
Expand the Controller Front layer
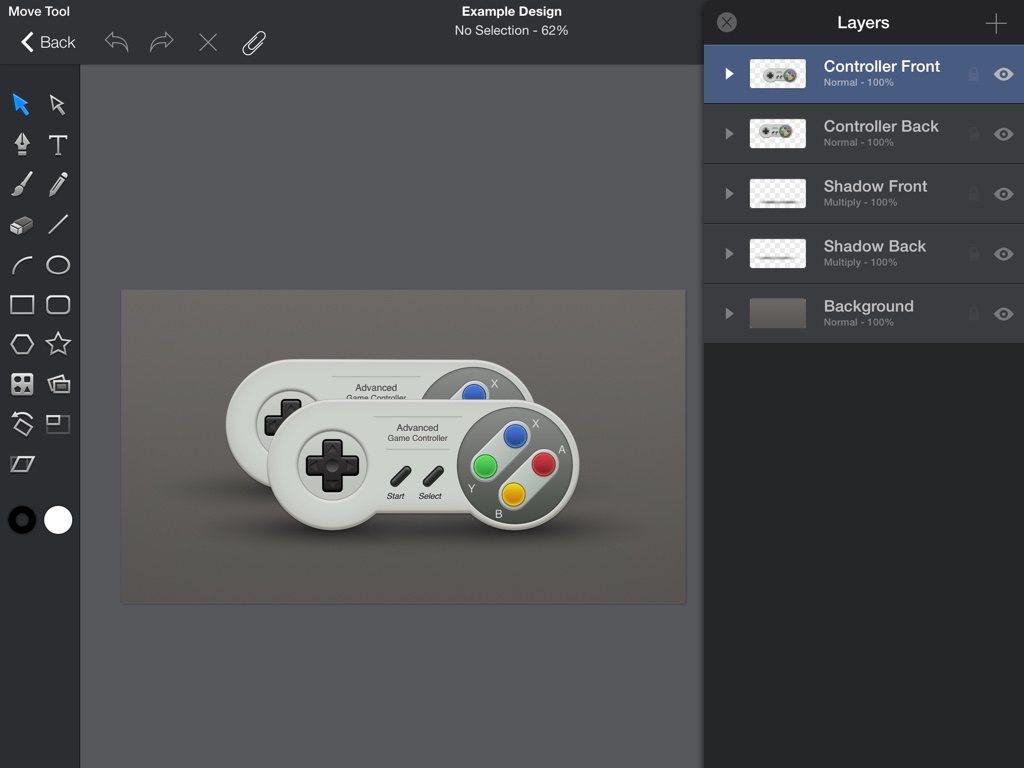pos(729,74)
